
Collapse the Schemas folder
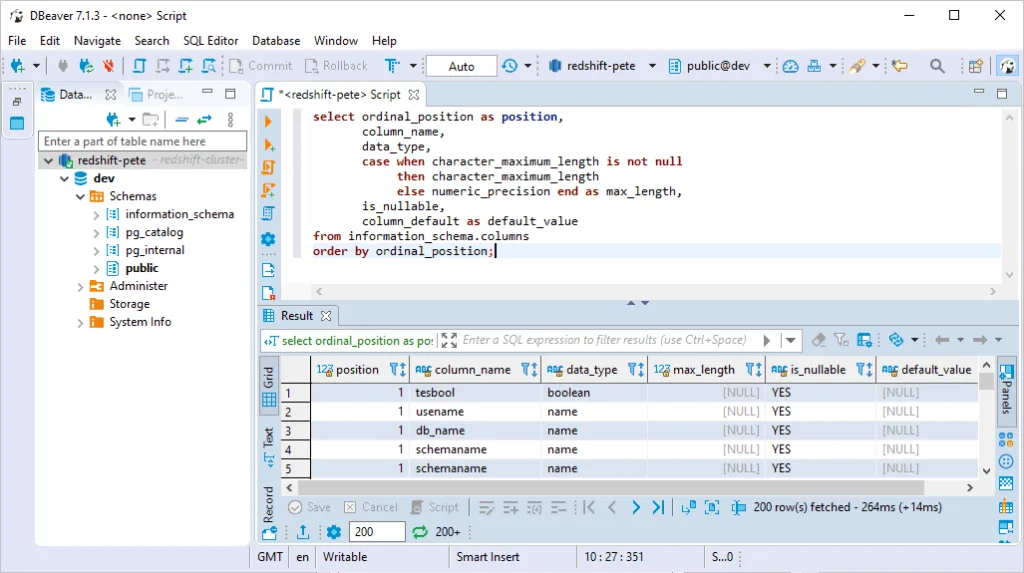[80, 196]
